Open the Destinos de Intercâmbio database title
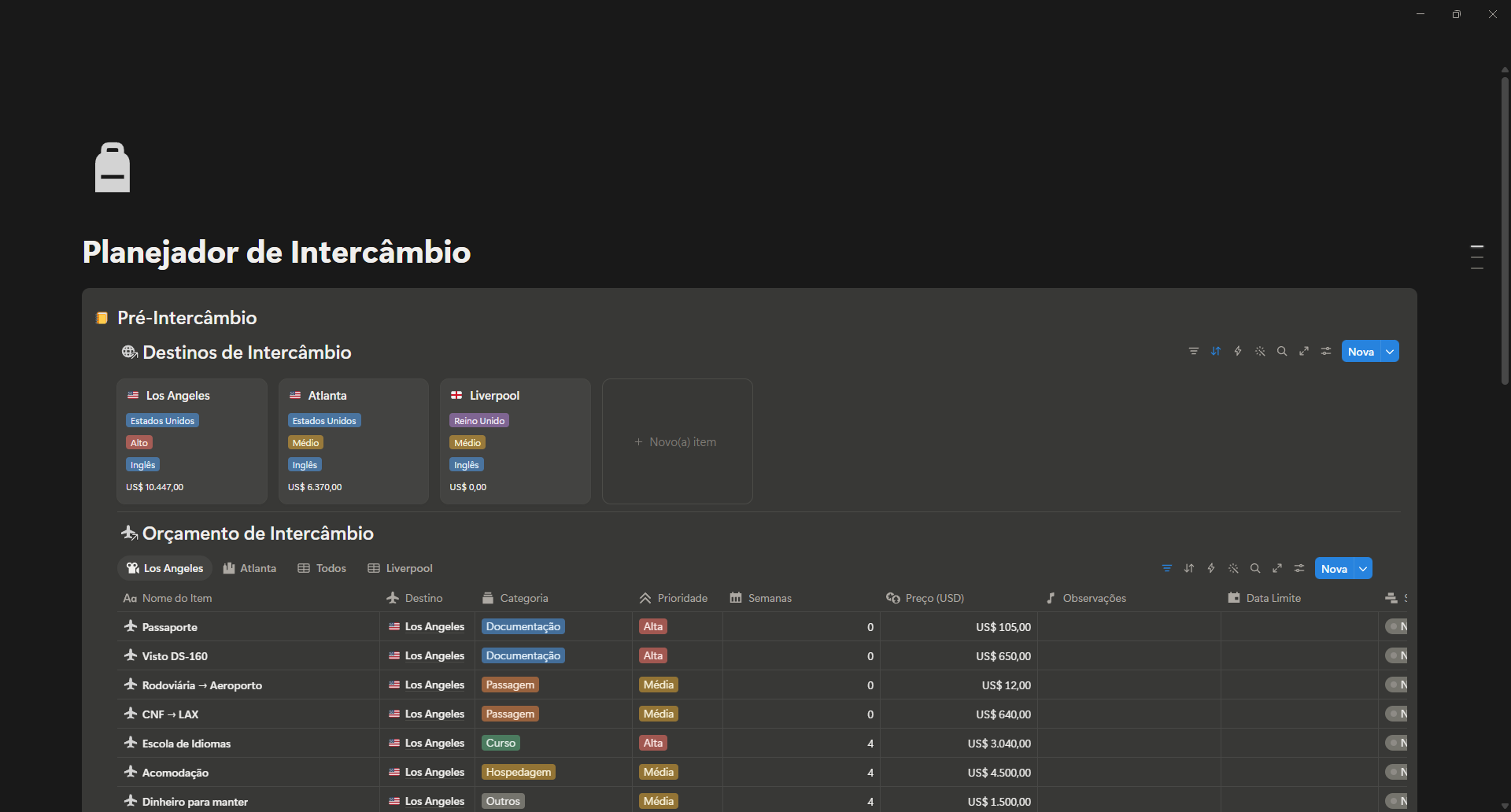Image resolution: width=1511 pixels, height=812 pixels. (x=247, y=352)
